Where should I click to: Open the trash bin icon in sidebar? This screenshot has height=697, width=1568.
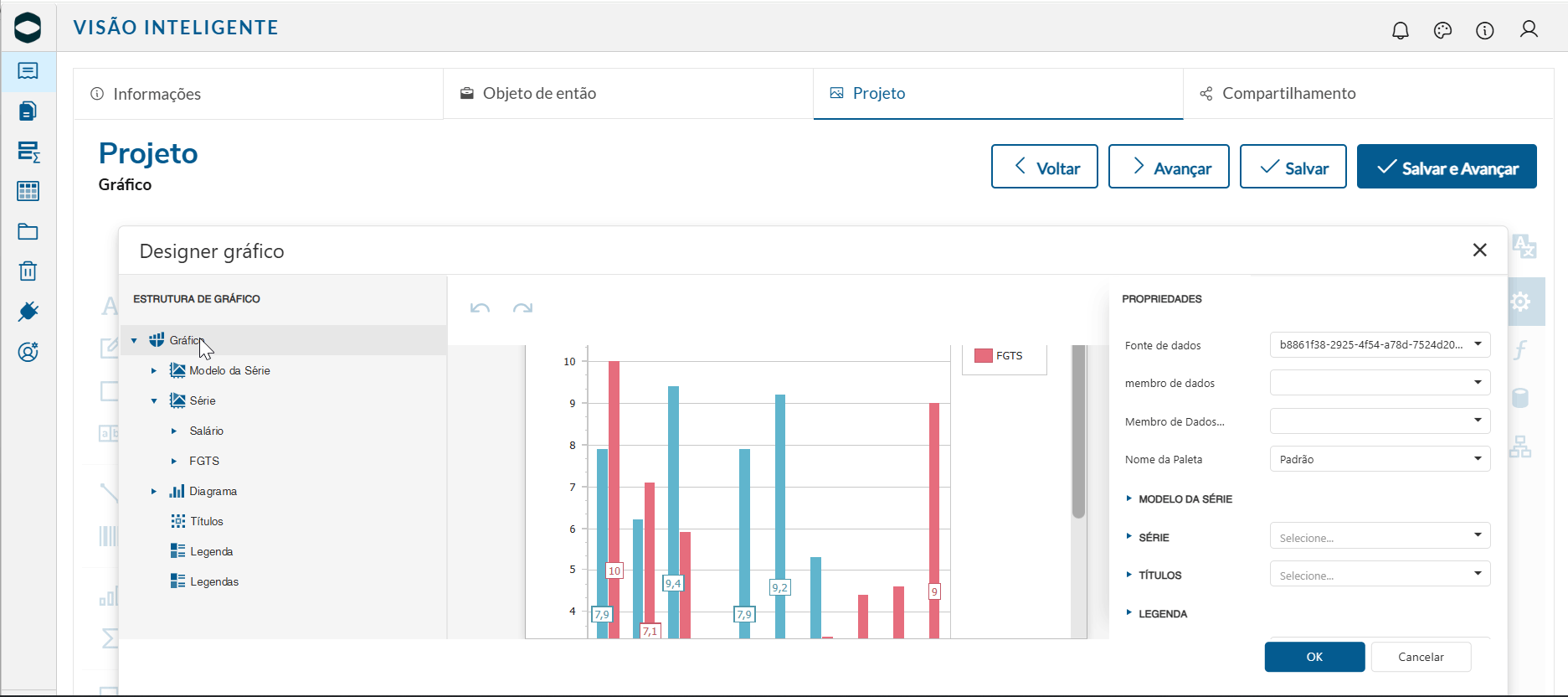coord(28,271)
